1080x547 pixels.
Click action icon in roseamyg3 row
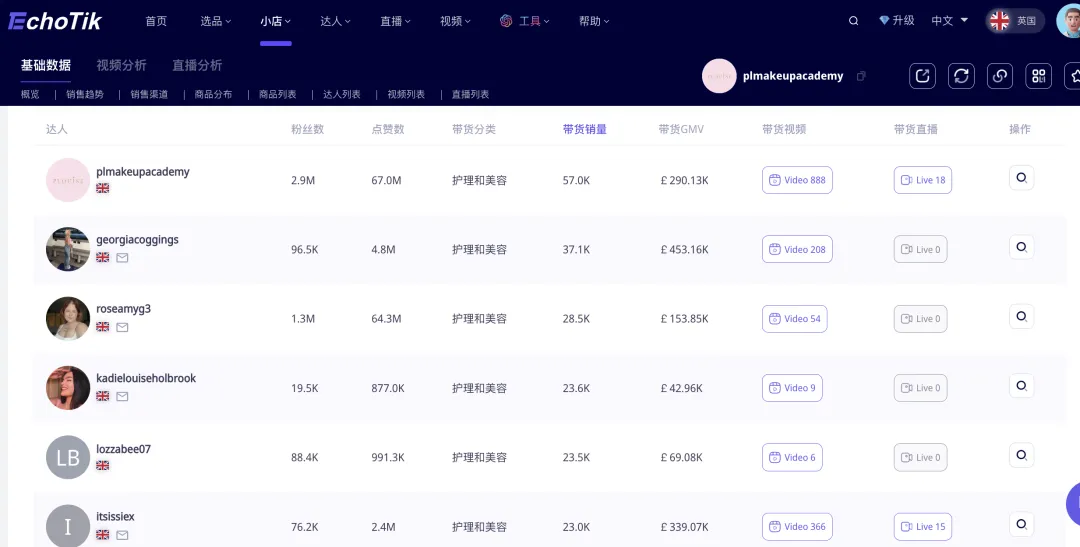1021,316
